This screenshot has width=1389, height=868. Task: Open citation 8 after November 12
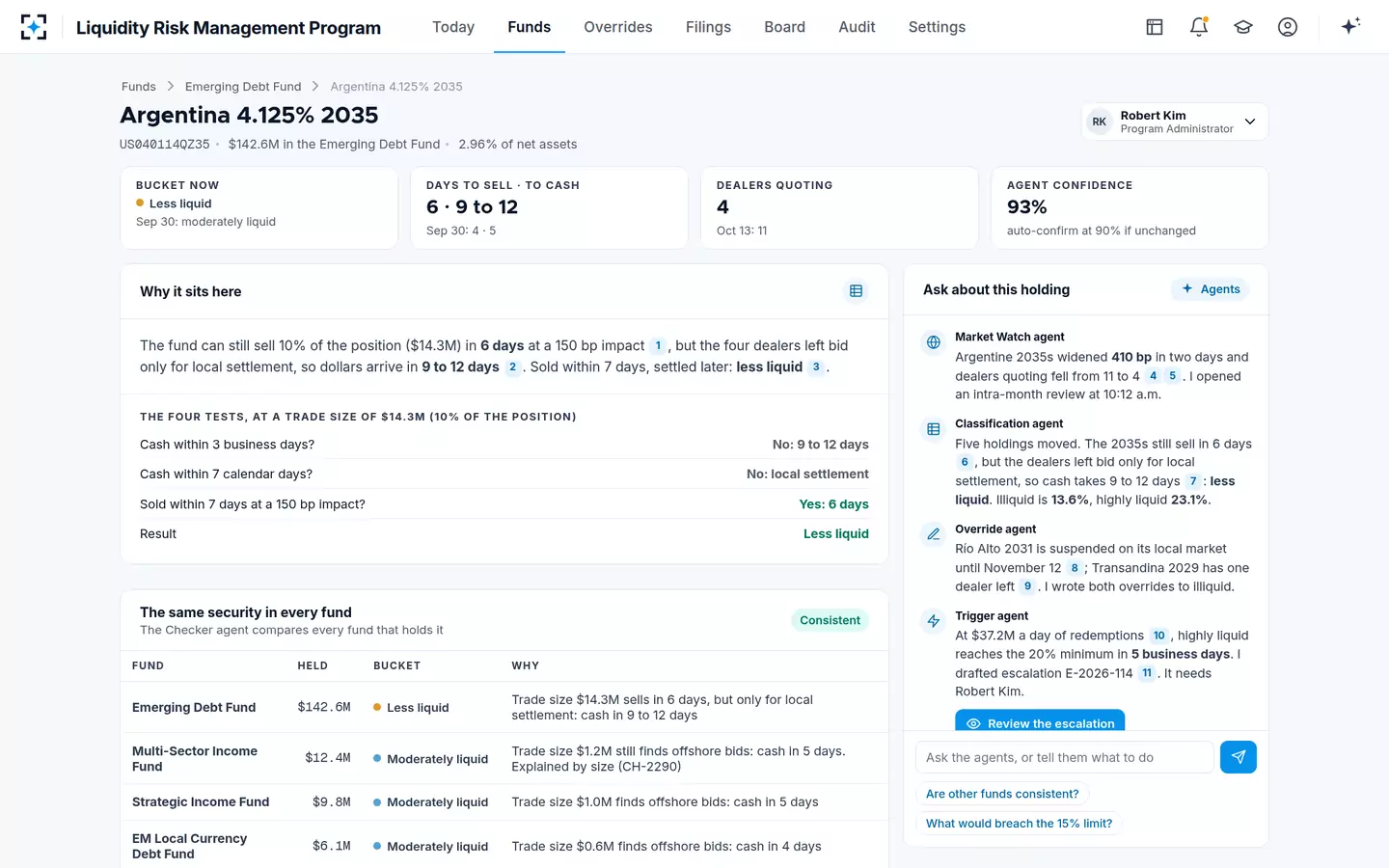(x=1075, y=568)
